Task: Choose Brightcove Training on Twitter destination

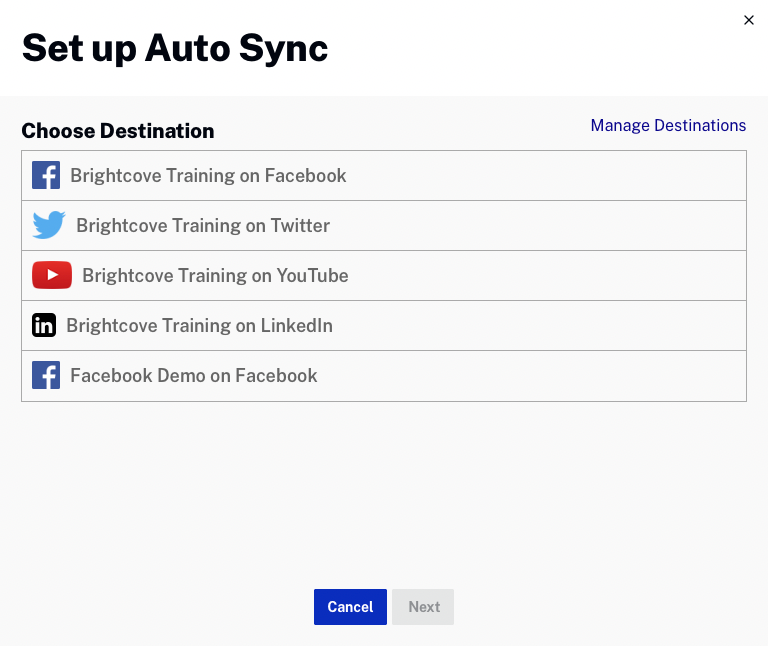Action: click(x=203, y=226)
